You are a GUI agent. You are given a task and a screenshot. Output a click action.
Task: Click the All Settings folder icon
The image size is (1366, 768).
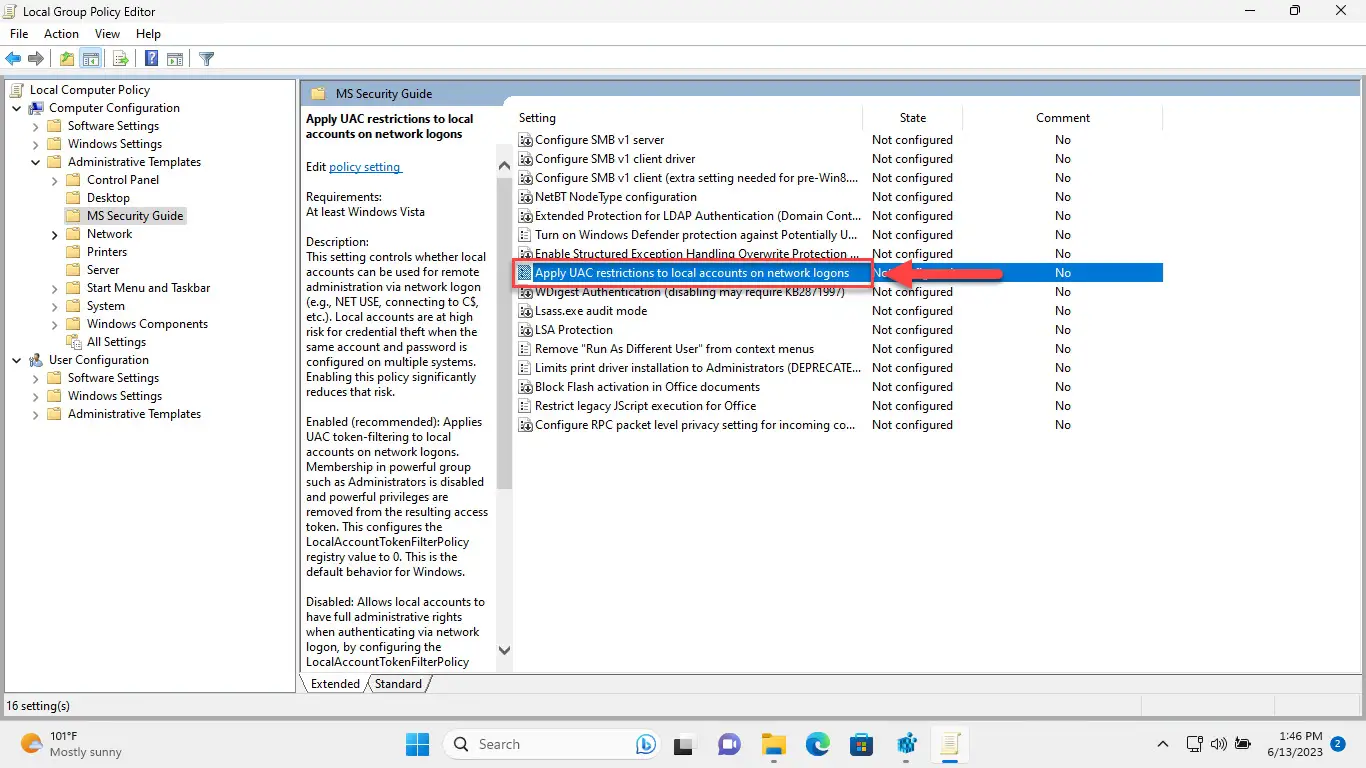pyautogui.click(x=73, y=342)
